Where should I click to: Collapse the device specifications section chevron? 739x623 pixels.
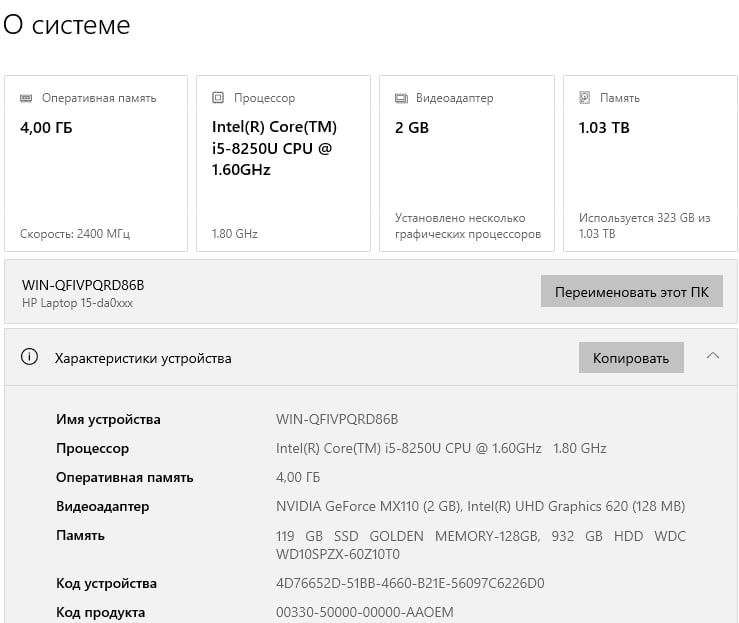(x=713, y=356)
